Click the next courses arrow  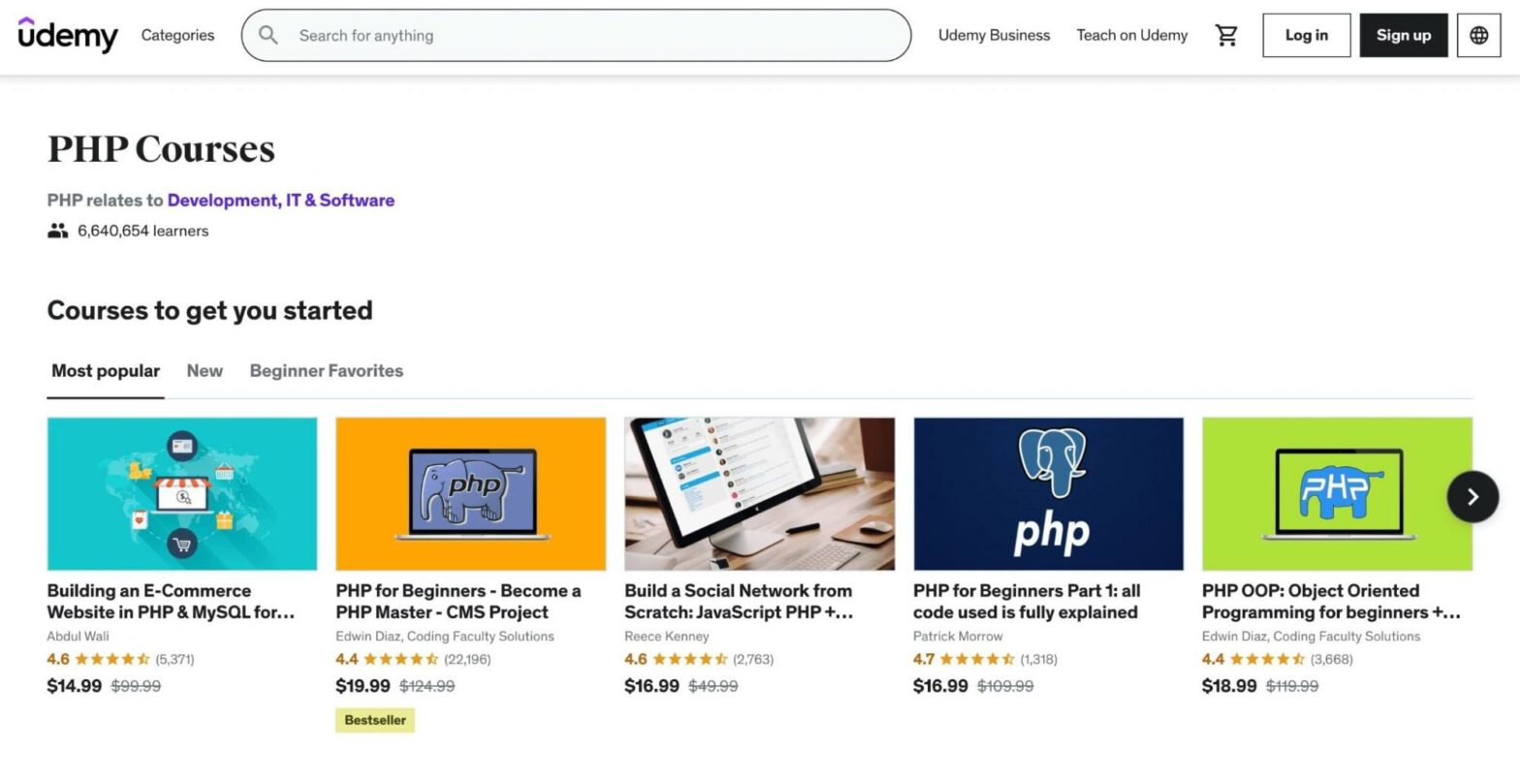coord(1472,496)
